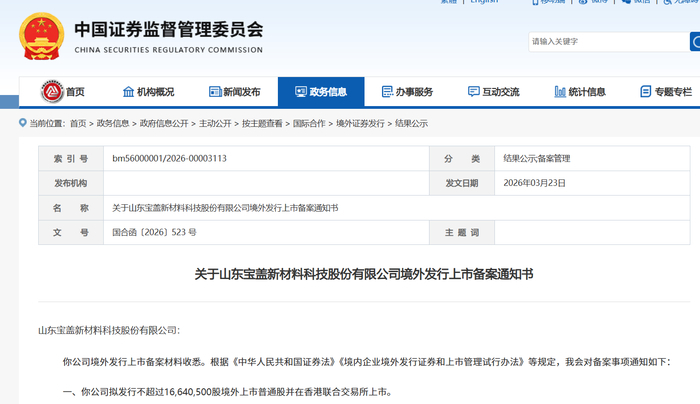Go to 首页 in the breadcrumb
The width and height of the screenshot is (700, 404).
click(x=78, y=124)
